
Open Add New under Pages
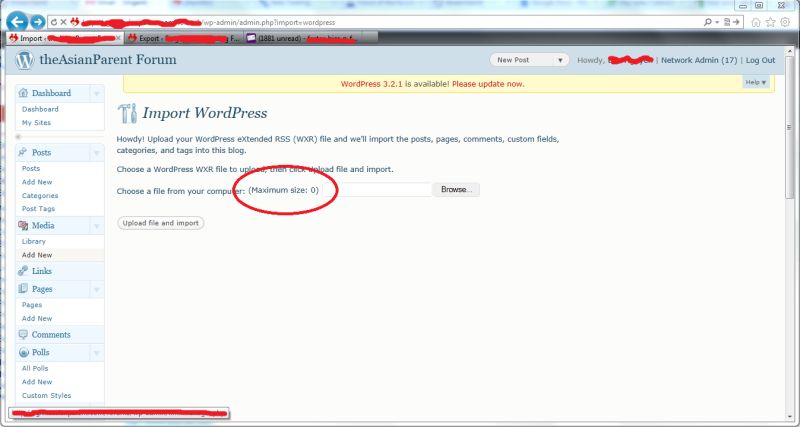tap(37, 318)
